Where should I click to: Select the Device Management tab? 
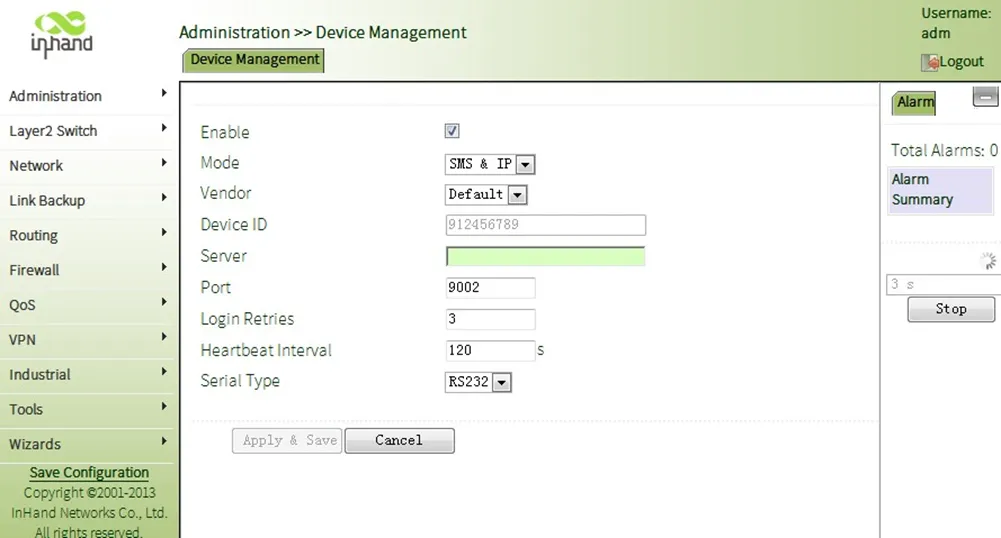tap(254, 60)
